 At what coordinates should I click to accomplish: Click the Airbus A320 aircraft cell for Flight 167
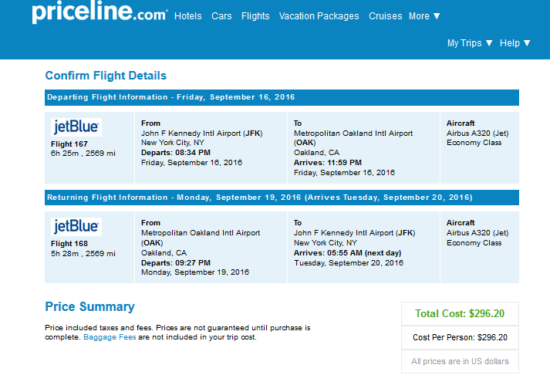click(479, 148)
